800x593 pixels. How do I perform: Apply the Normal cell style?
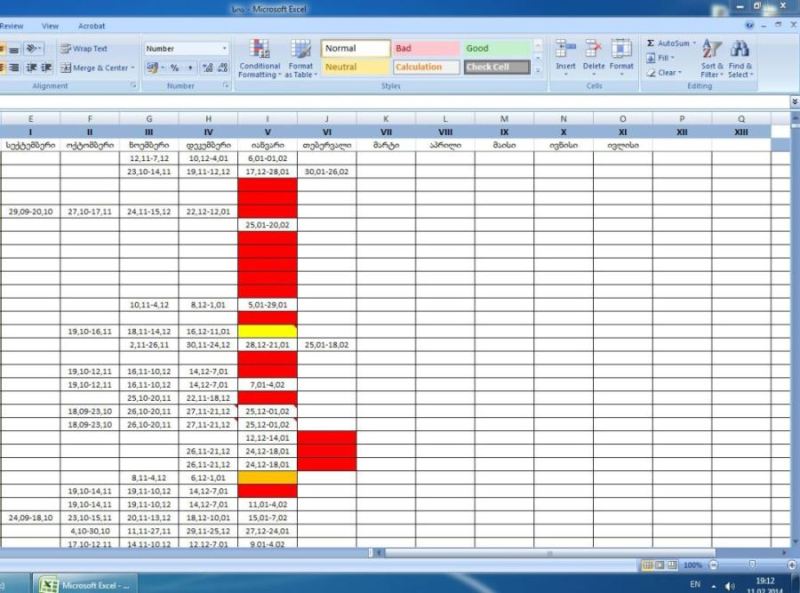[x=356, y=48]
